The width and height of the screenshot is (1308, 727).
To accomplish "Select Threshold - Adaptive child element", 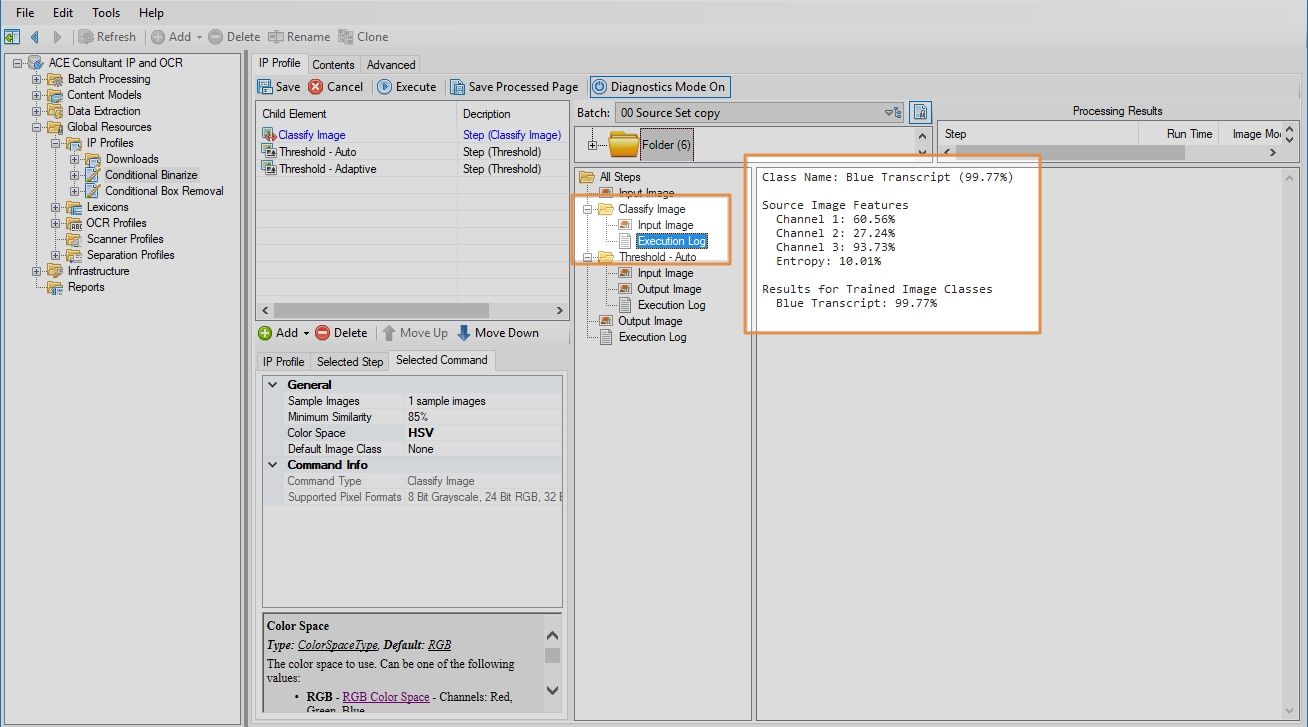I will point(327,169).
